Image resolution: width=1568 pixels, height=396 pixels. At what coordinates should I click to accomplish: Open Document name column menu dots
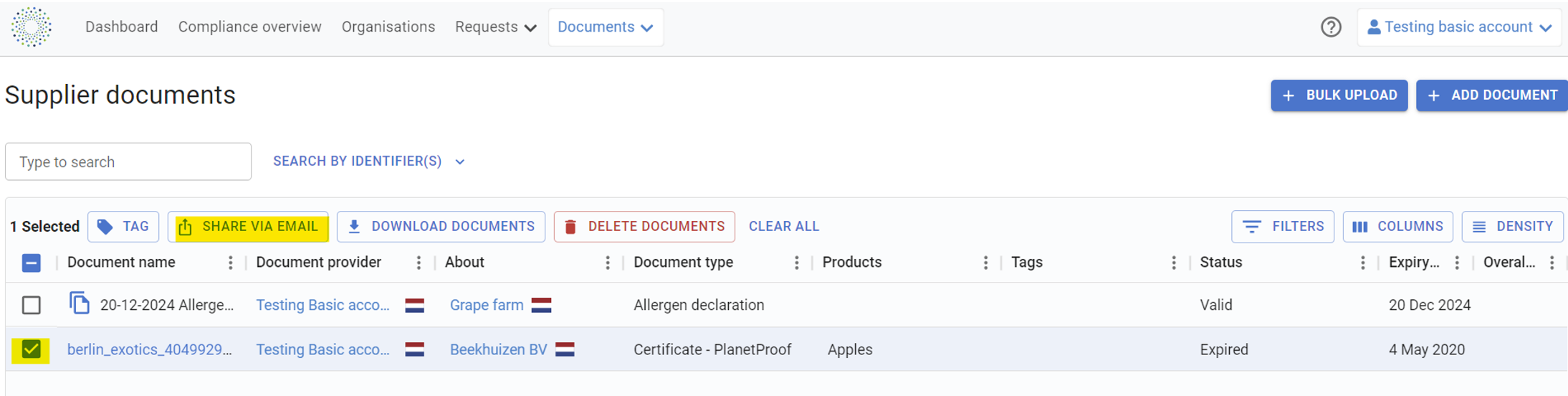(230, 263)
